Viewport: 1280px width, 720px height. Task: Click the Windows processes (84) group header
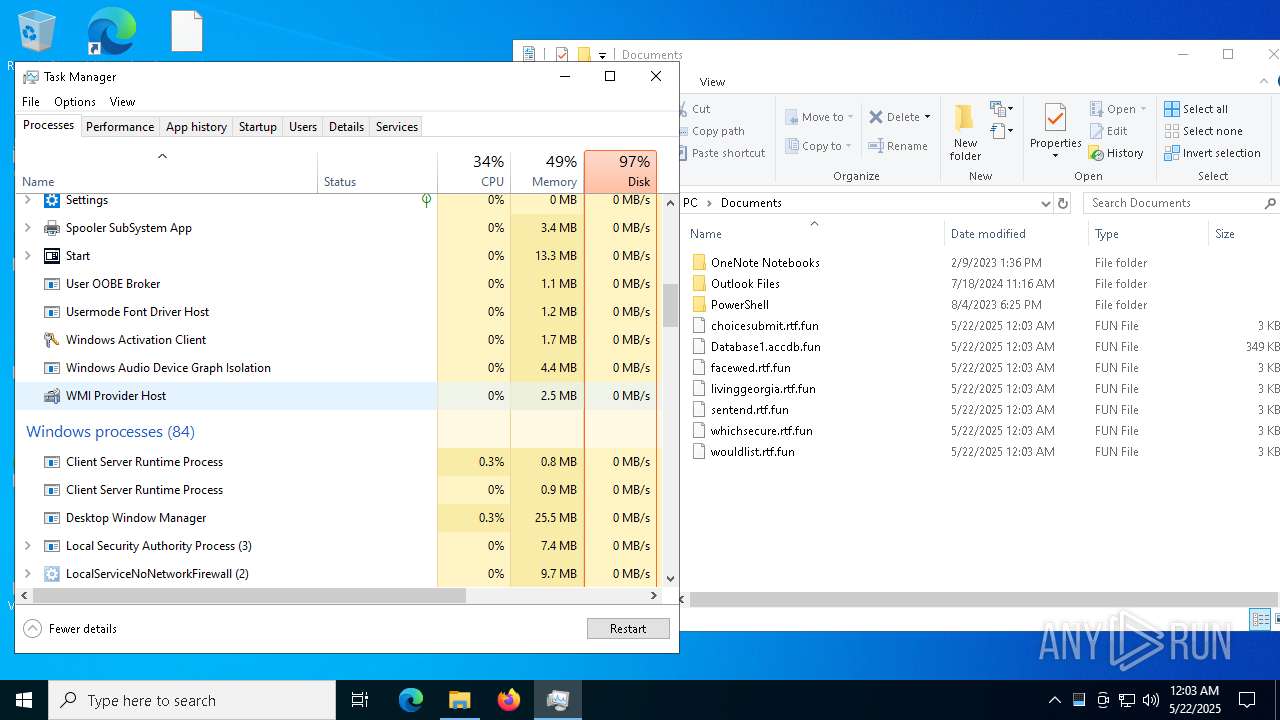coord(110,432)
